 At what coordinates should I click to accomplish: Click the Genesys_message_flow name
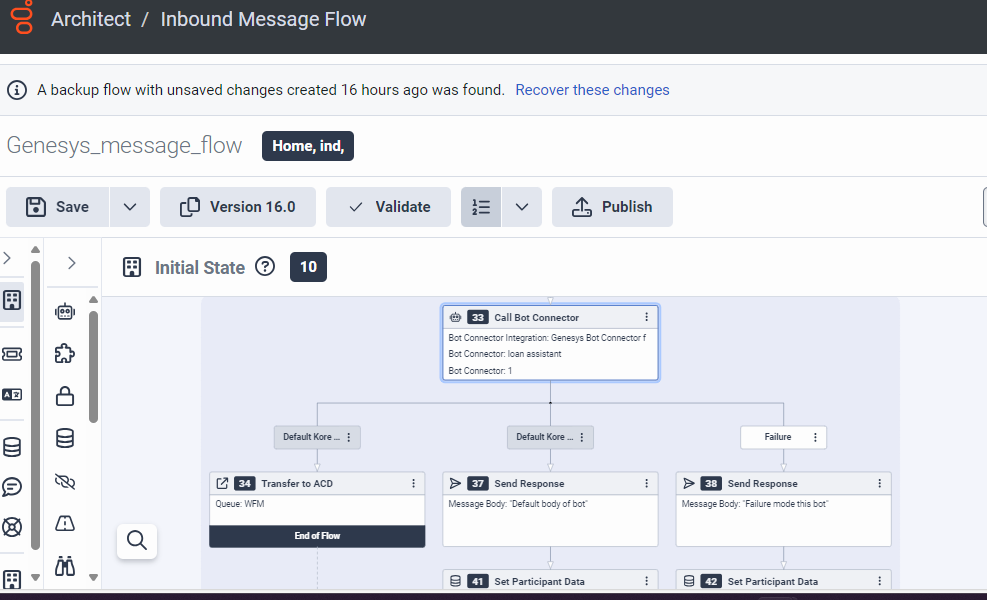(124, 146)
